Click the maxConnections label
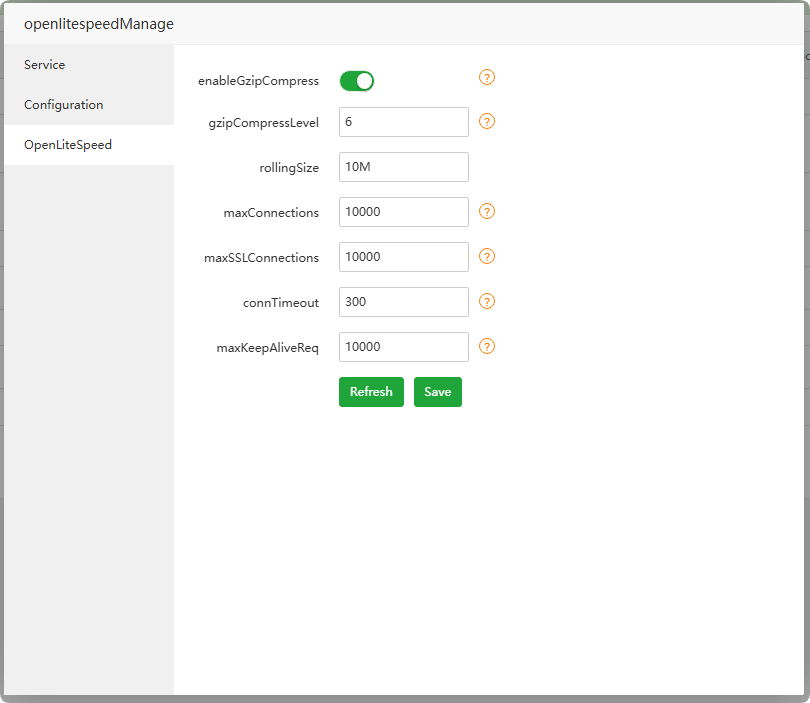 (271, 213)
